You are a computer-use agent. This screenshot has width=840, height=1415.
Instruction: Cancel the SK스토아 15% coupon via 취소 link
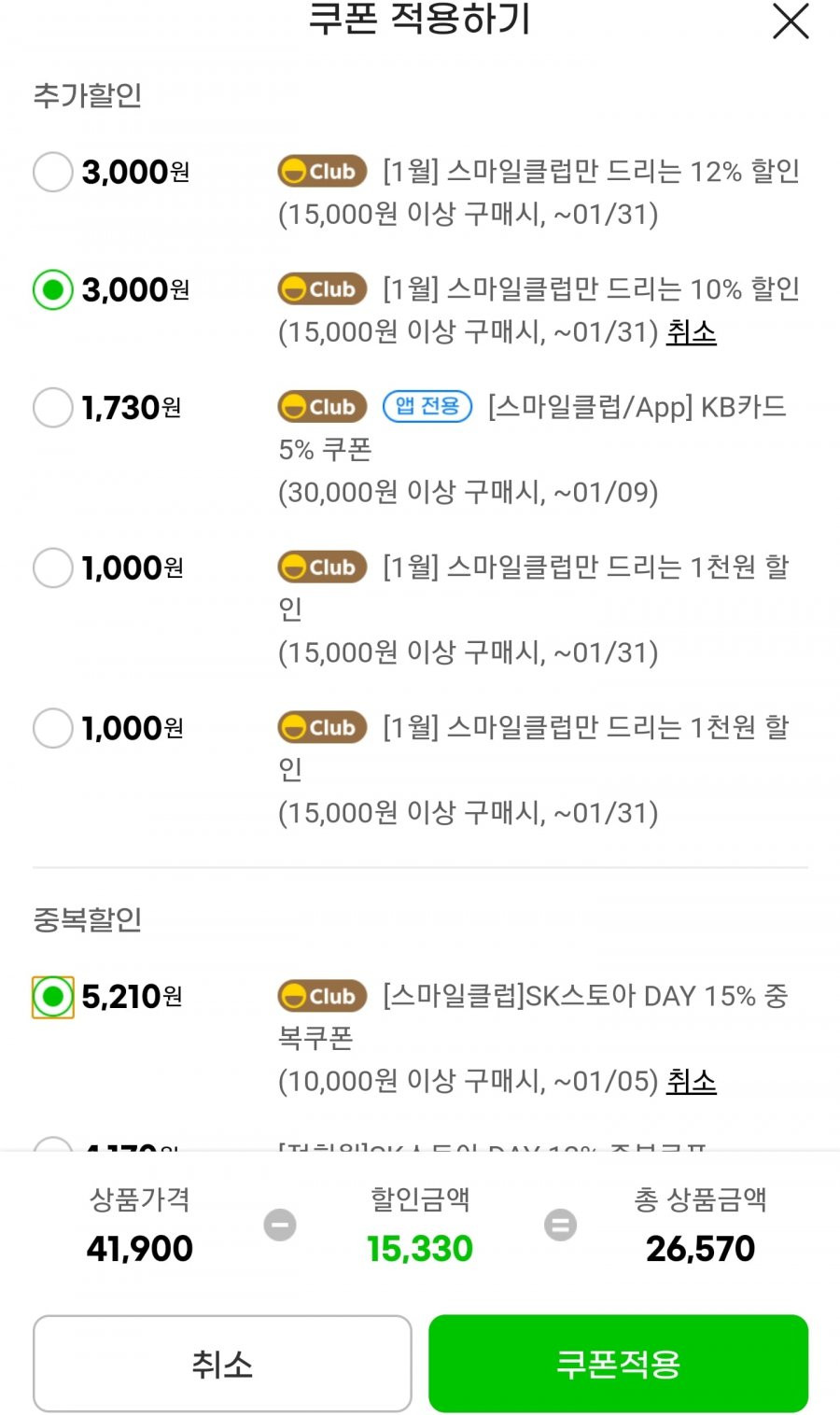(692, 1081)
